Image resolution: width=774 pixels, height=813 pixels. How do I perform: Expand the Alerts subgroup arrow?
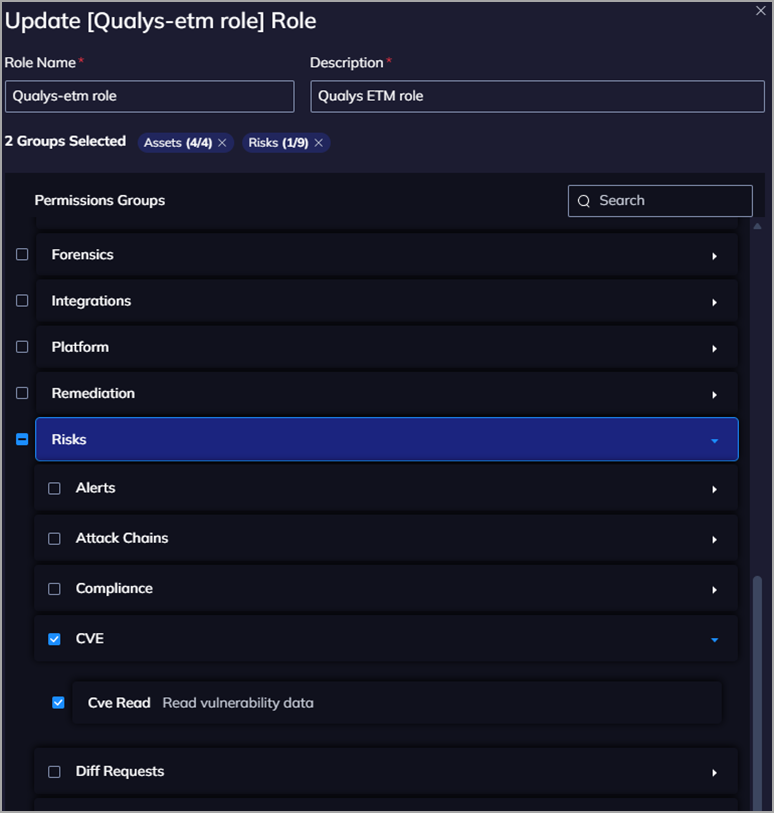pyautogui.click(x=714, y=489)
